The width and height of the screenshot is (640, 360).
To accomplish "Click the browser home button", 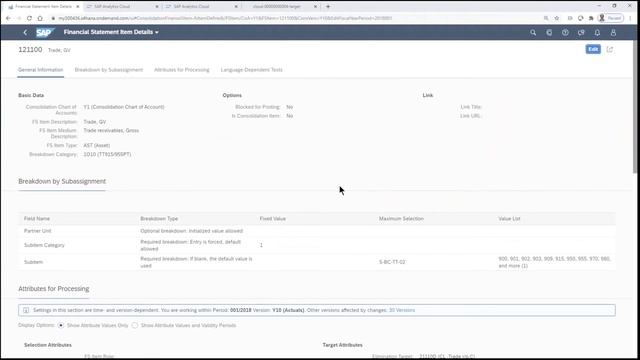I will tap(40, 18).
